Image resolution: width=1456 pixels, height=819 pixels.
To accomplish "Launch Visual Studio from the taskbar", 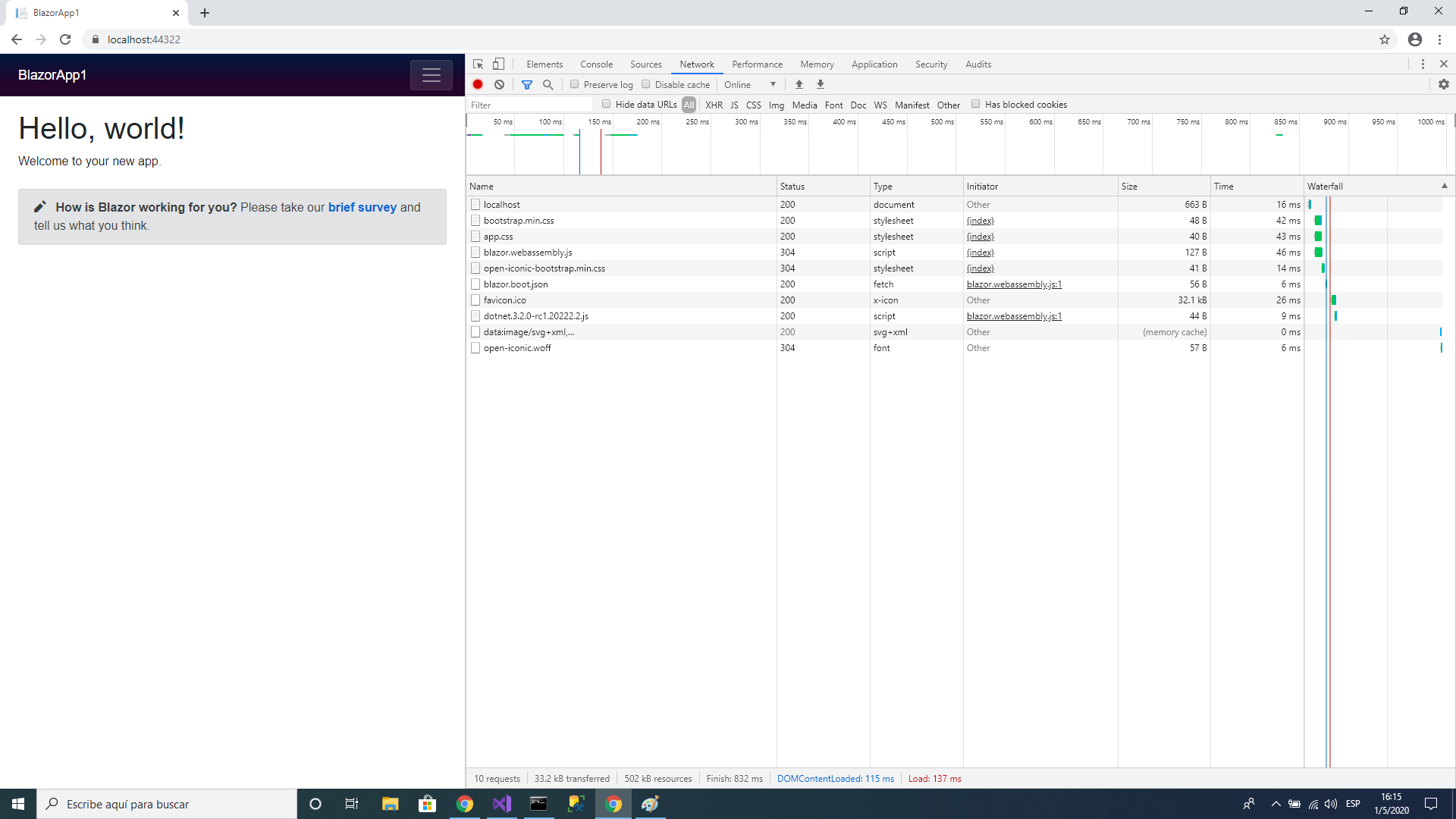I will click(x=502, y=804).
